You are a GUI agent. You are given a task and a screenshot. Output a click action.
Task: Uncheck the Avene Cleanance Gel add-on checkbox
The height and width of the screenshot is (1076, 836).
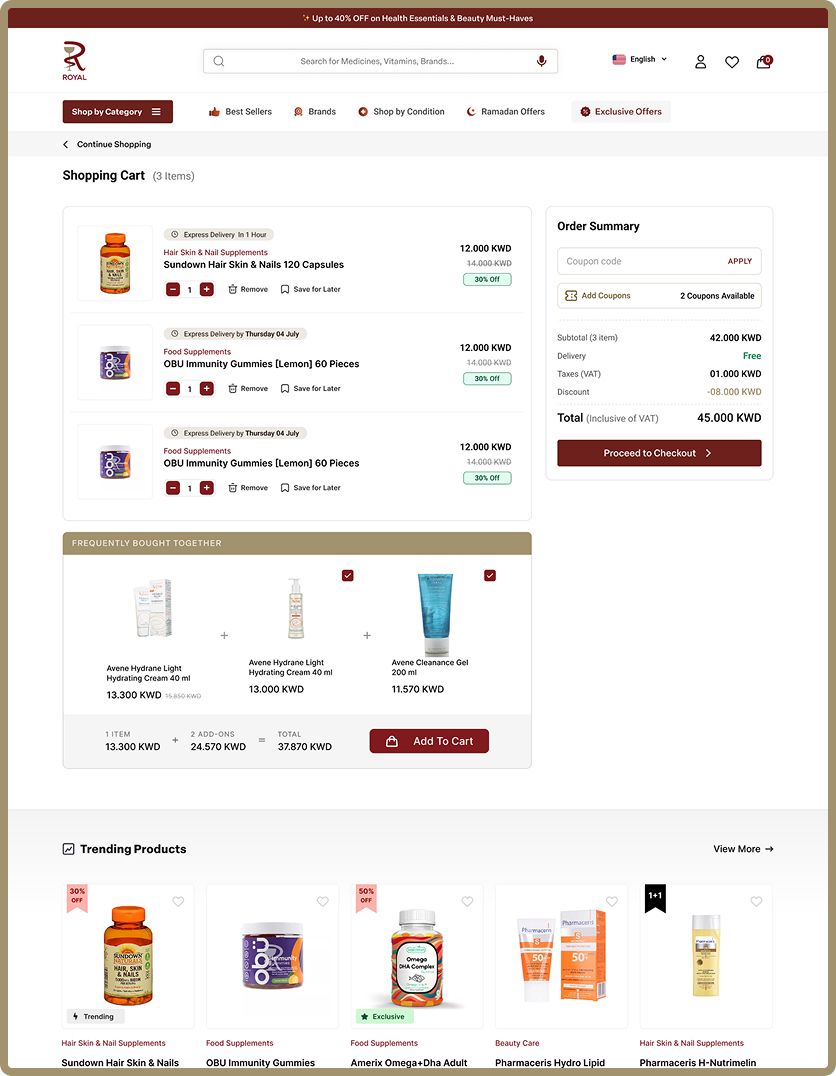pos(489,576)
